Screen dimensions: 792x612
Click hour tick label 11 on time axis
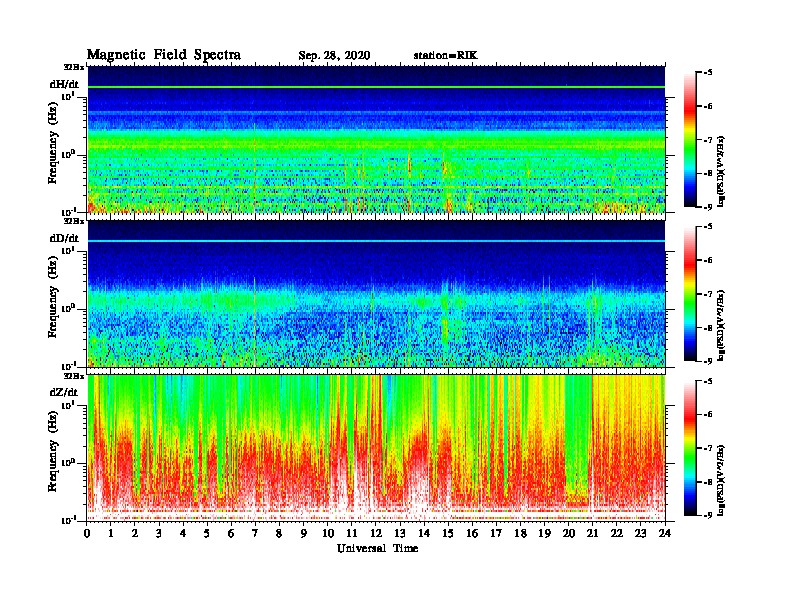pyautogui.click(x=352, y=533)
